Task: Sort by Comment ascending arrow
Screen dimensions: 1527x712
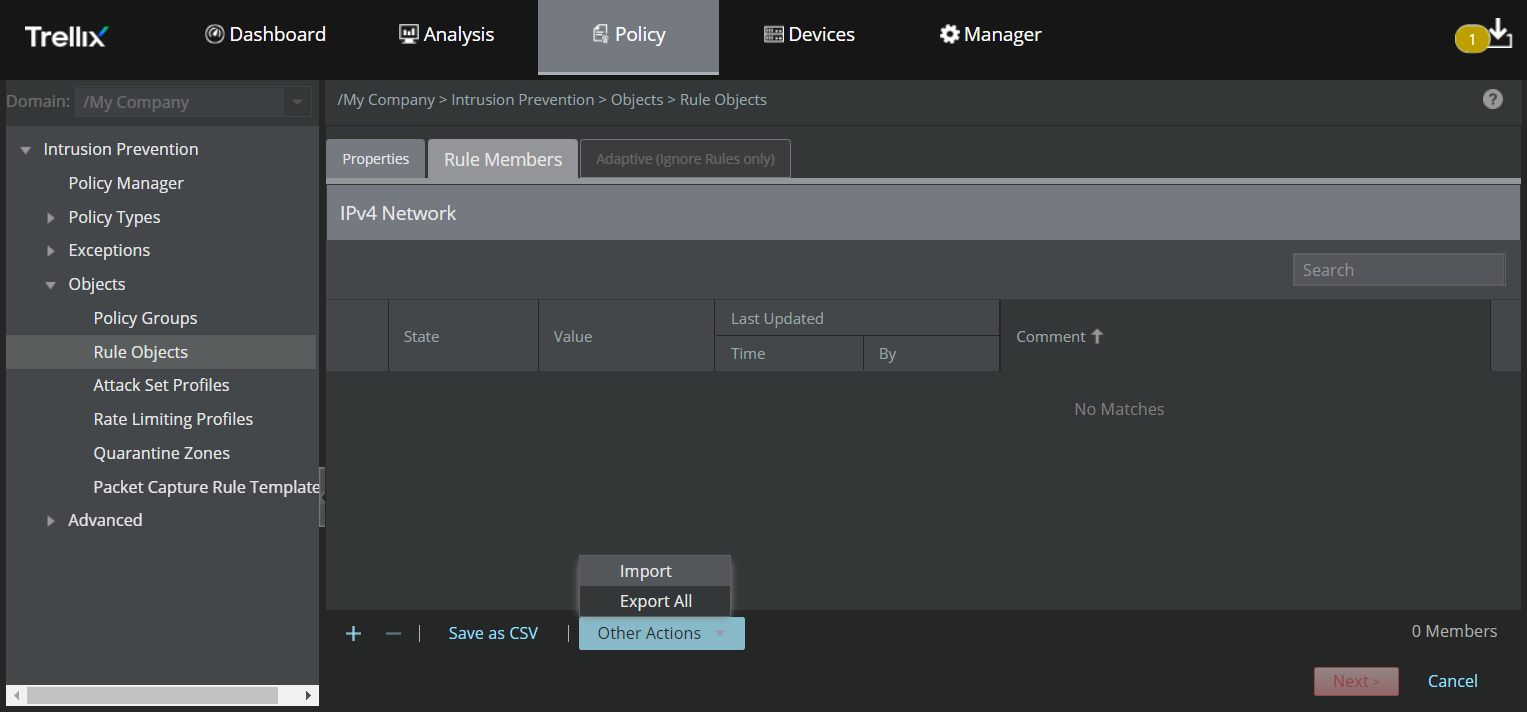Action: click(x=1097, y=336)
